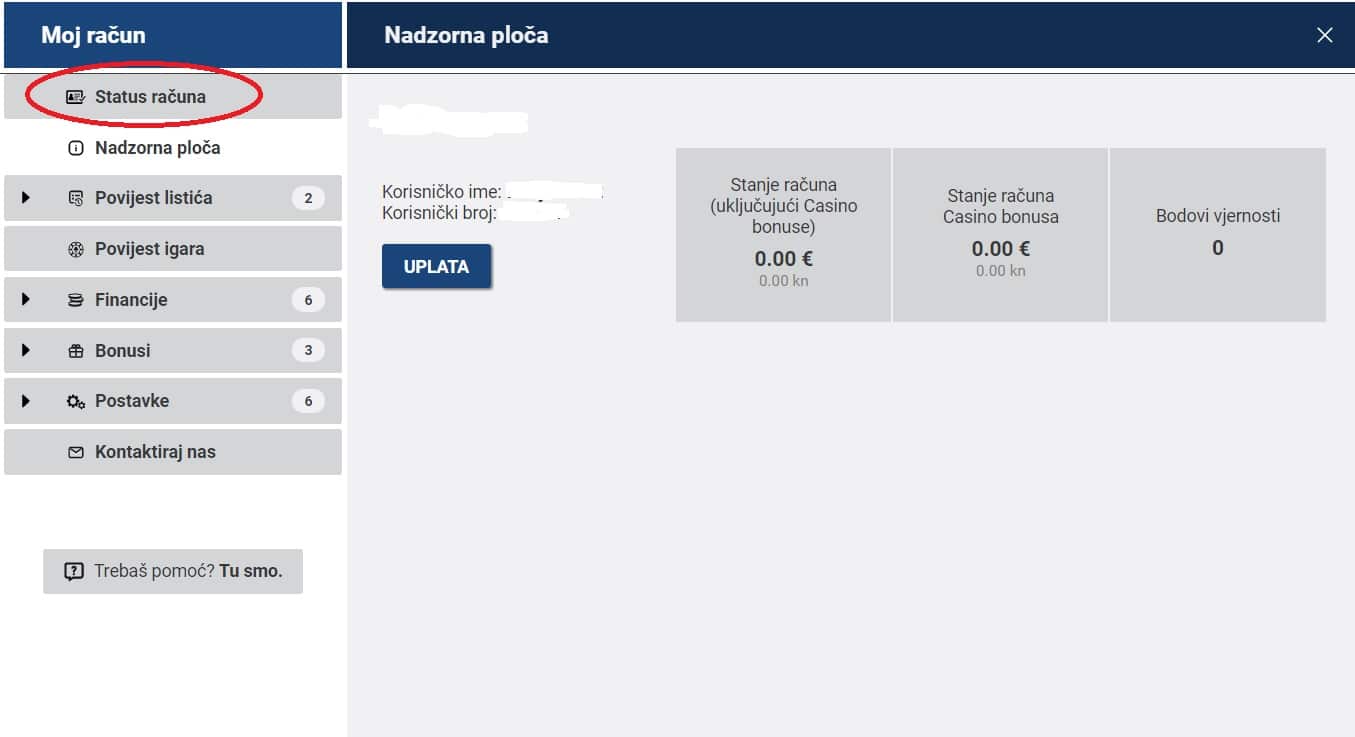
Task: Expand the Bonusi section
Action: 24,350
